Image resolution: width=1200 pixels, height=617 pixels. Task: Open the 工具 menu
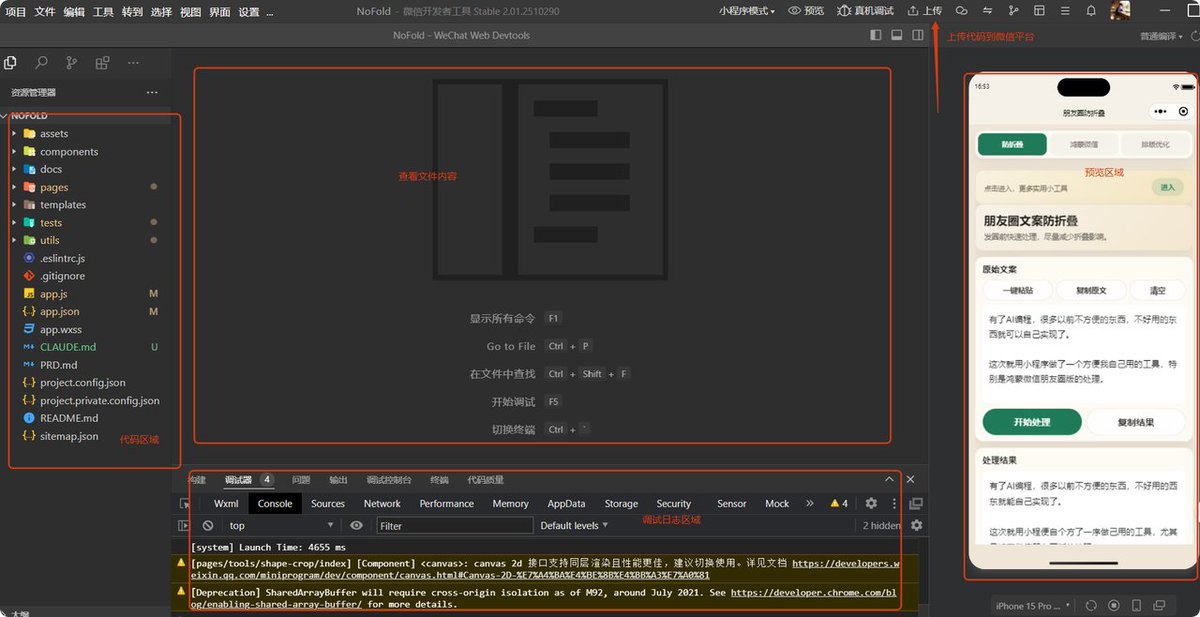point(103,12)
